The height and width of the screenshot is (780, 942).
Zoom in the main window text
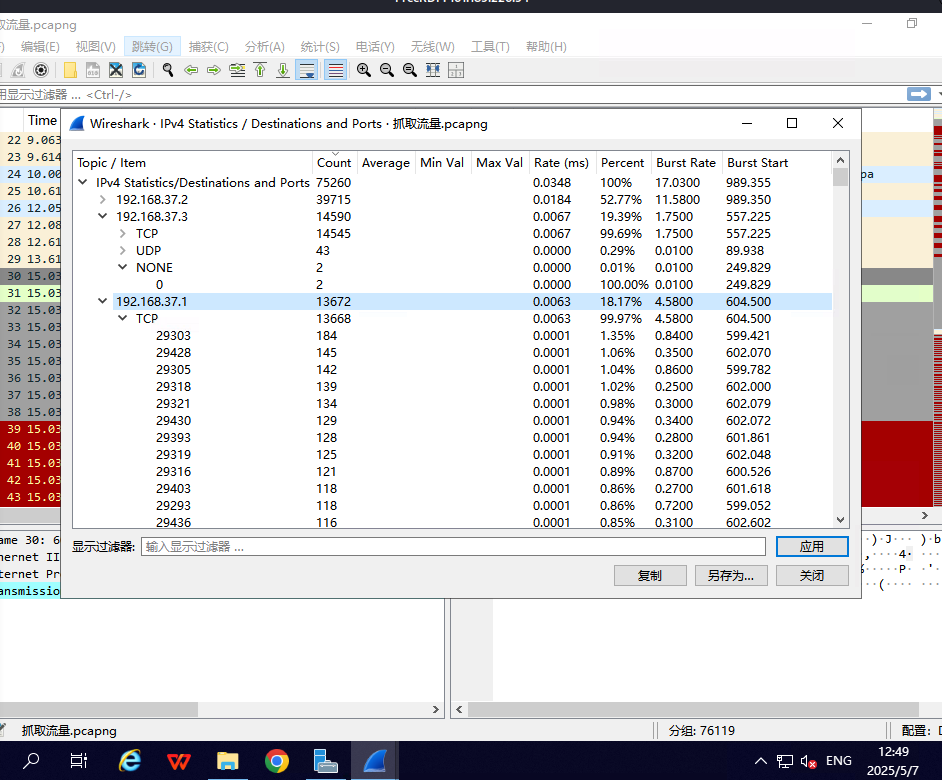(x=363, y=70)
